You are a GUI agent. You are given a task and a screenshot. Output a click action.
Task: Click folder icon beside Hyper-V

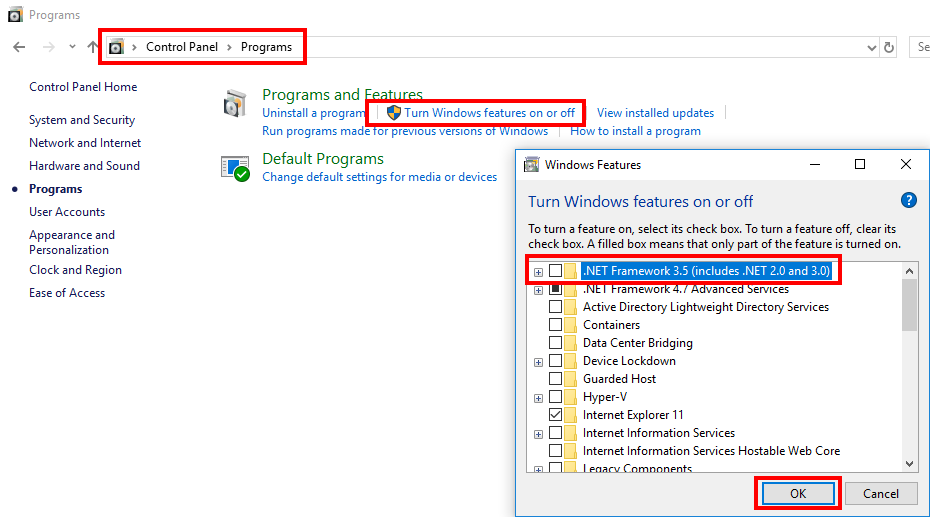coord(570,397)
